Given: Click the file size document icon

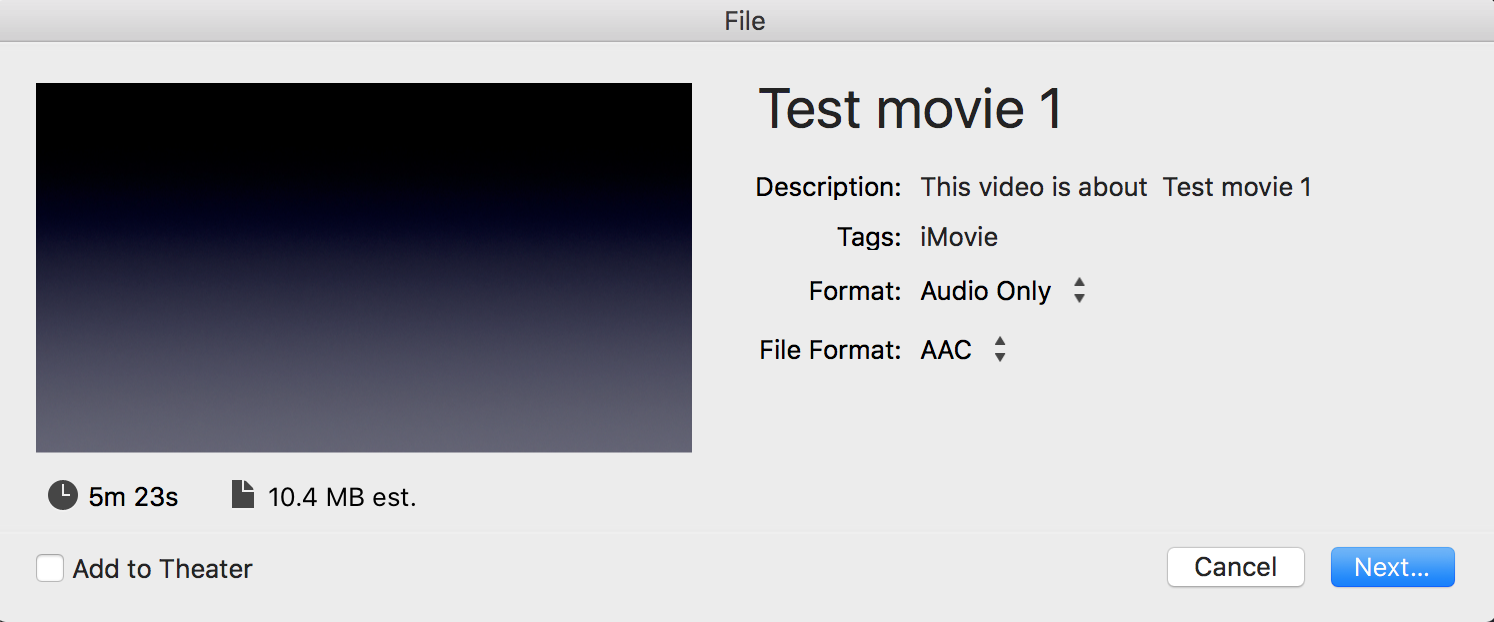Looking at the screenshot, I should click(x=243, y=495).
